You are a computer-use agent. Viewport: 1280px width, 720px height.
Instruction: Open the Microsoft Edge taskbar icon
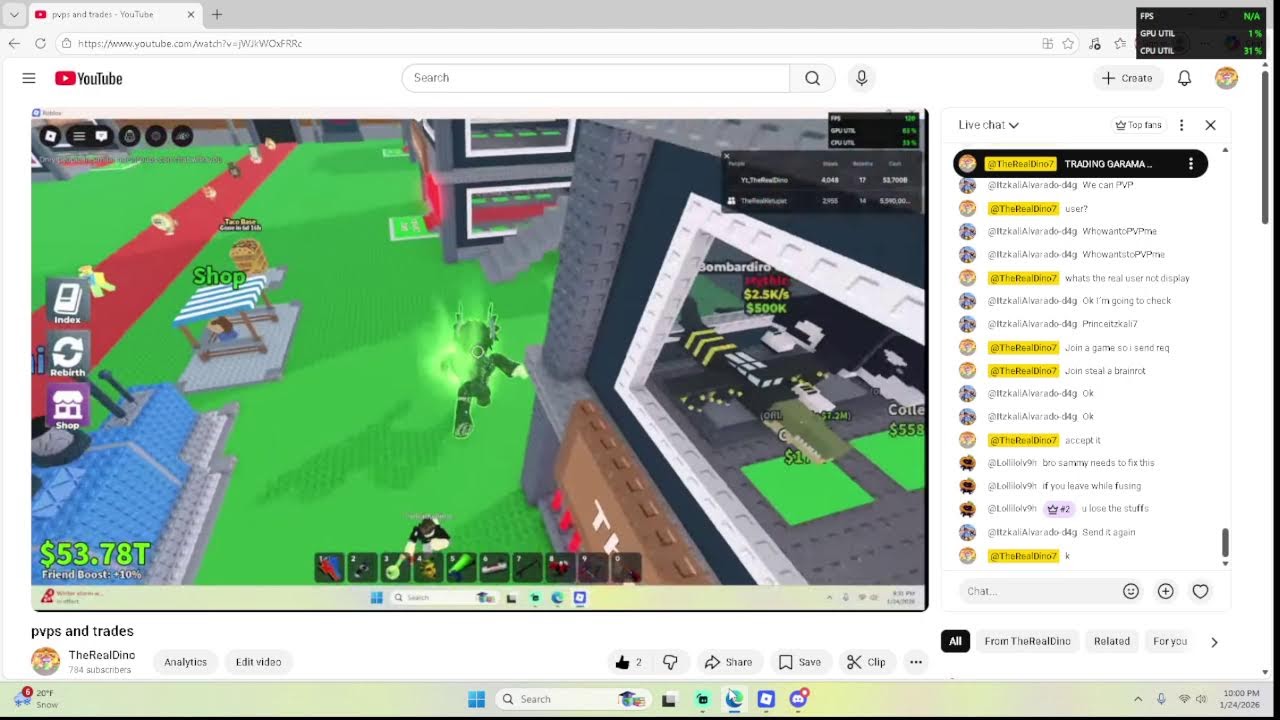(x=735, y=699)
